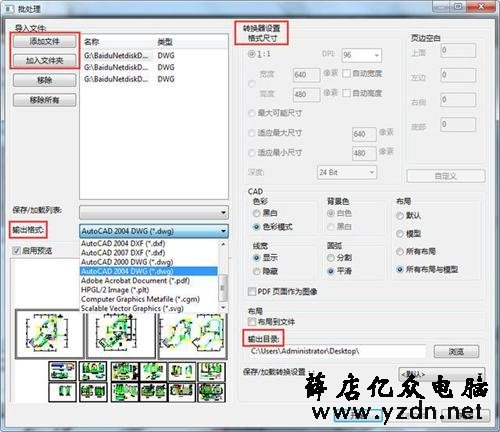This screenshot has height=432, width=500.
Task: Select the 适应最小尺寸 radio button
Action: (x=252, y=153)
